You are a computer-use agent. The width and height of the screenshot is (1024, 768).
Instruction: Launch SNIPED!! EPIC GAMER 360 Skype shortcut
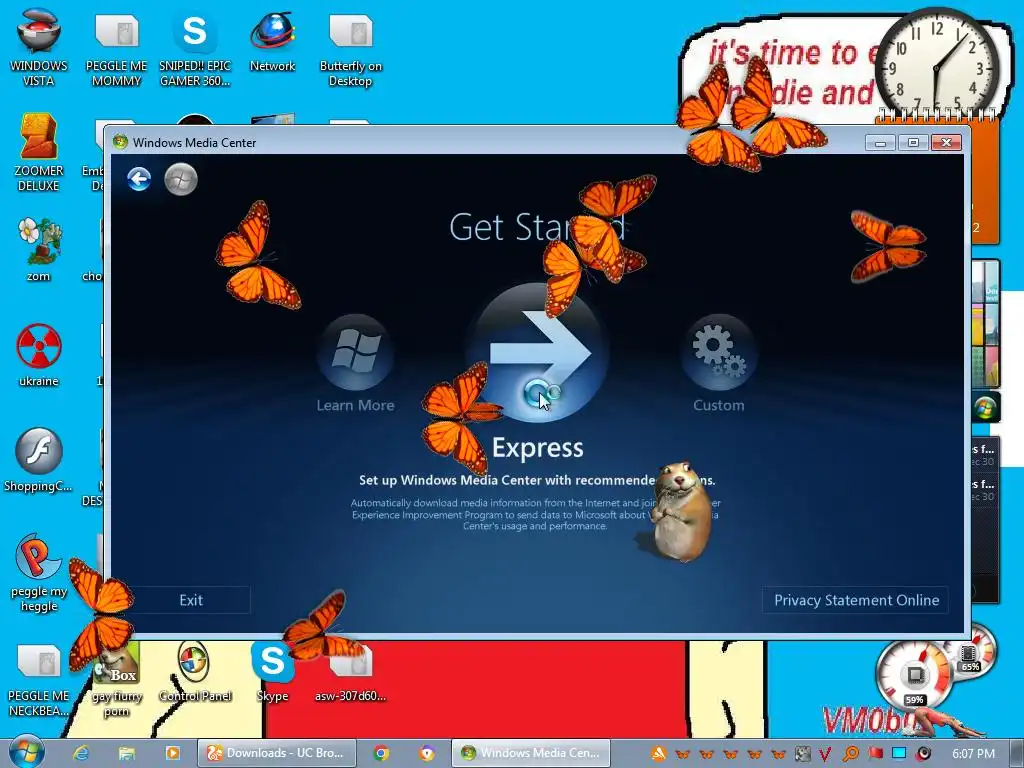tap(195, 48)
